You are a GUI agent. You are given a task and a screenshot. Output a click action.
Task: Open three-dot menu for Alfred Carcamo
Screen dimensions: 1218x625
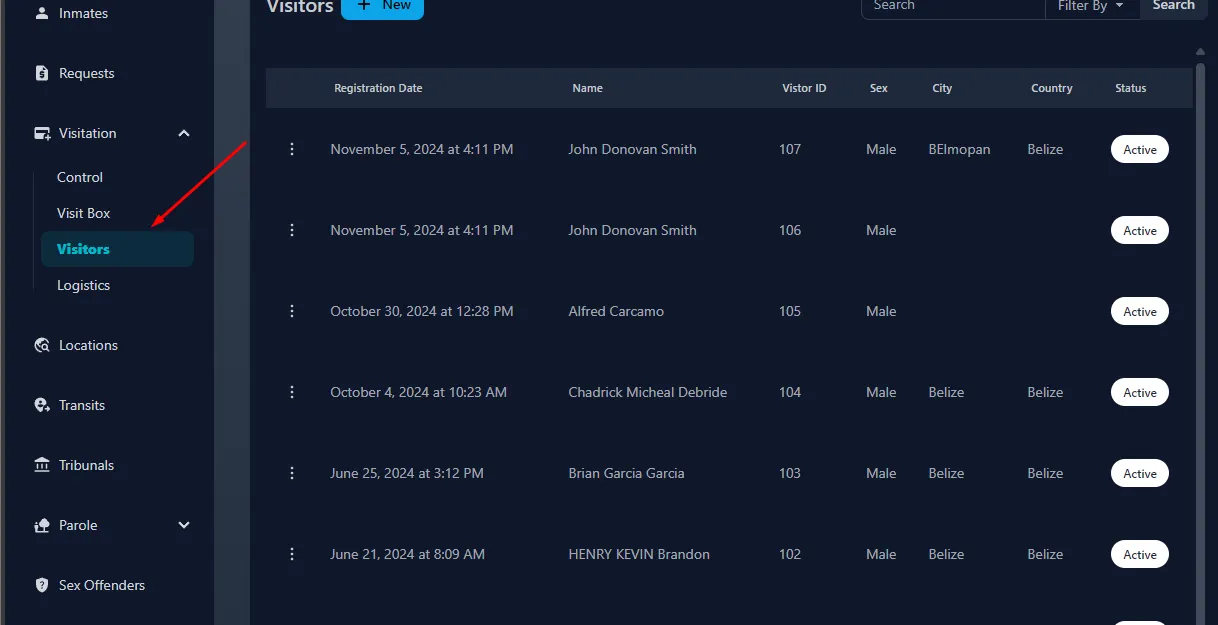point(292,311)
